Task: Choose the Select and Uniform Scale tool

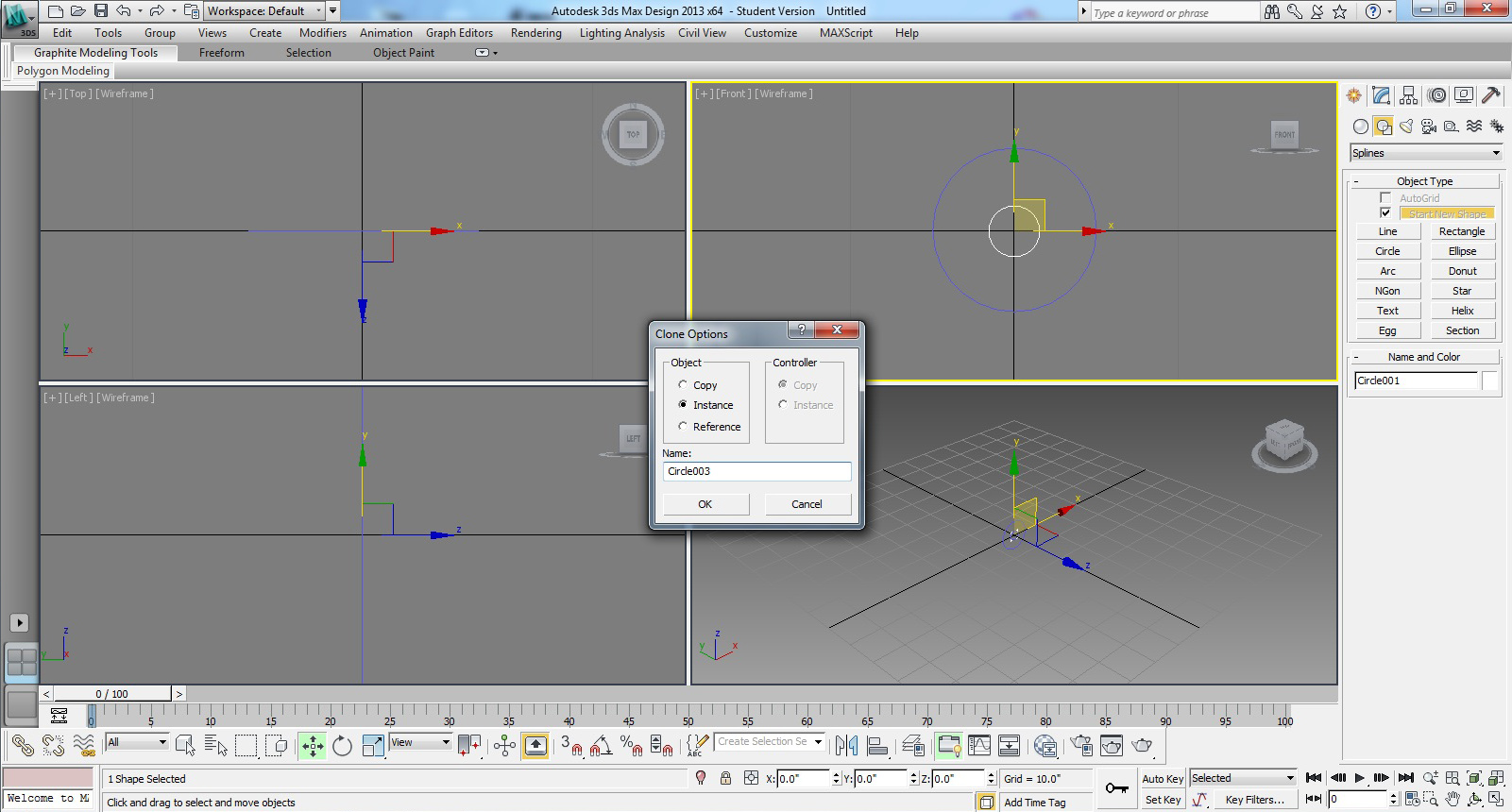Action: pos(373,746)
